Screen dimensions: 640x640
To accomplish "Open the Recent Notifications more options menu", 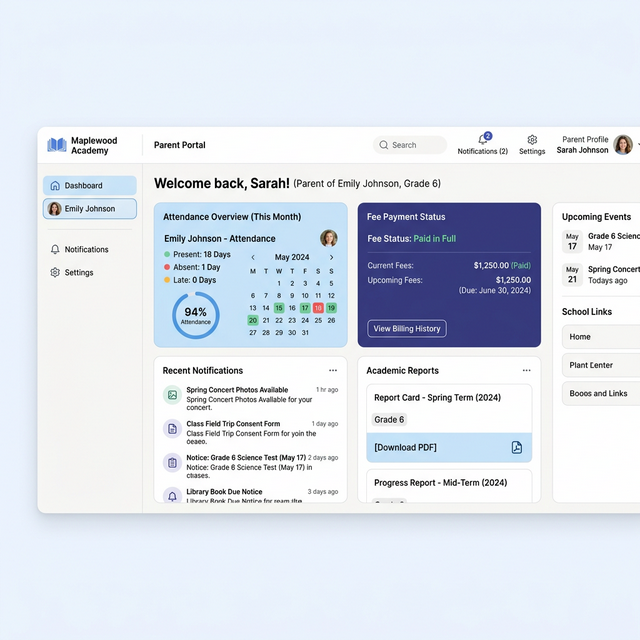I will tap(333, 370).
